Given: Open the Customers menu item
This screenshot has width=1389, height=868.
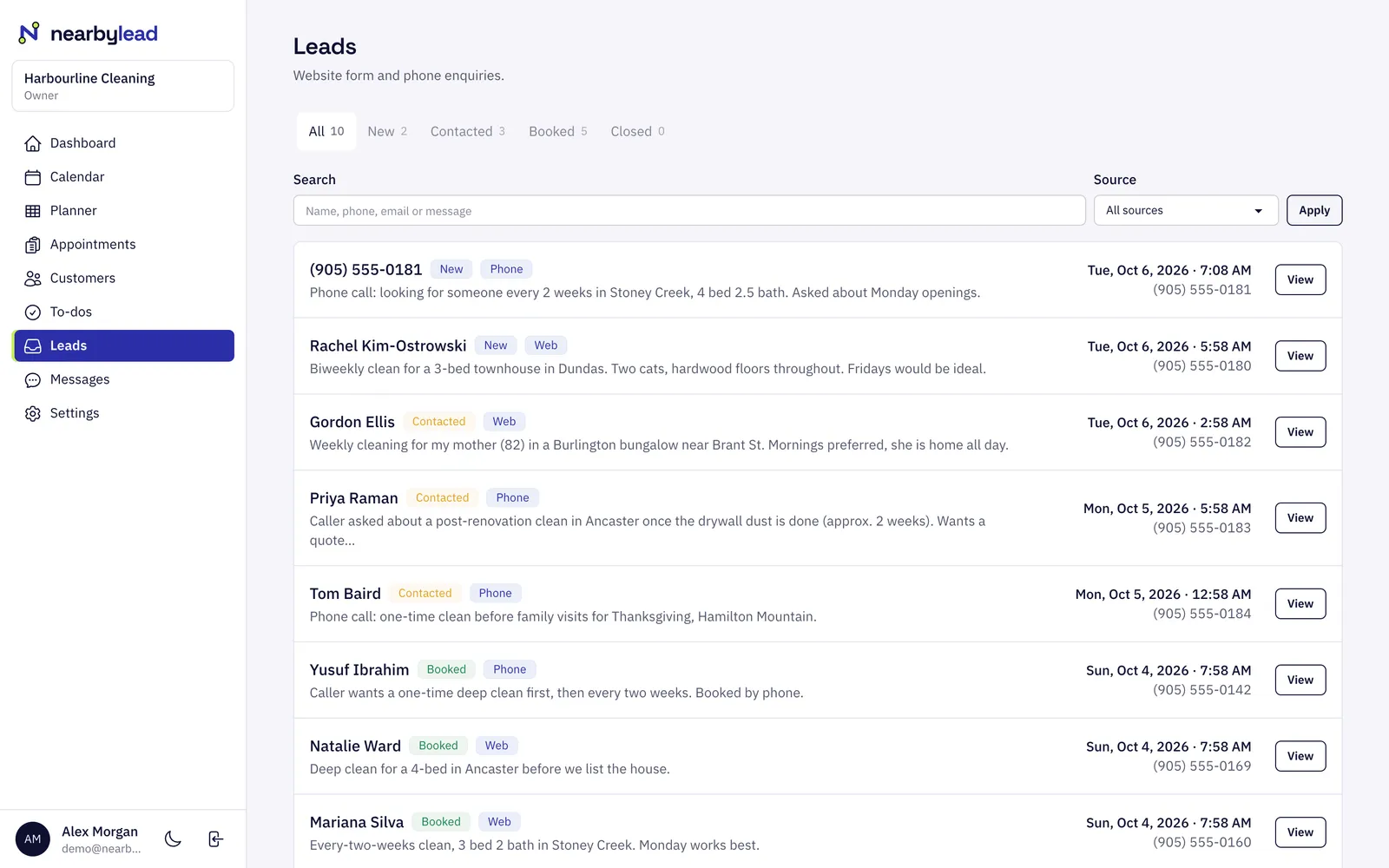Looking at the screenshot, I should (123, 279).
